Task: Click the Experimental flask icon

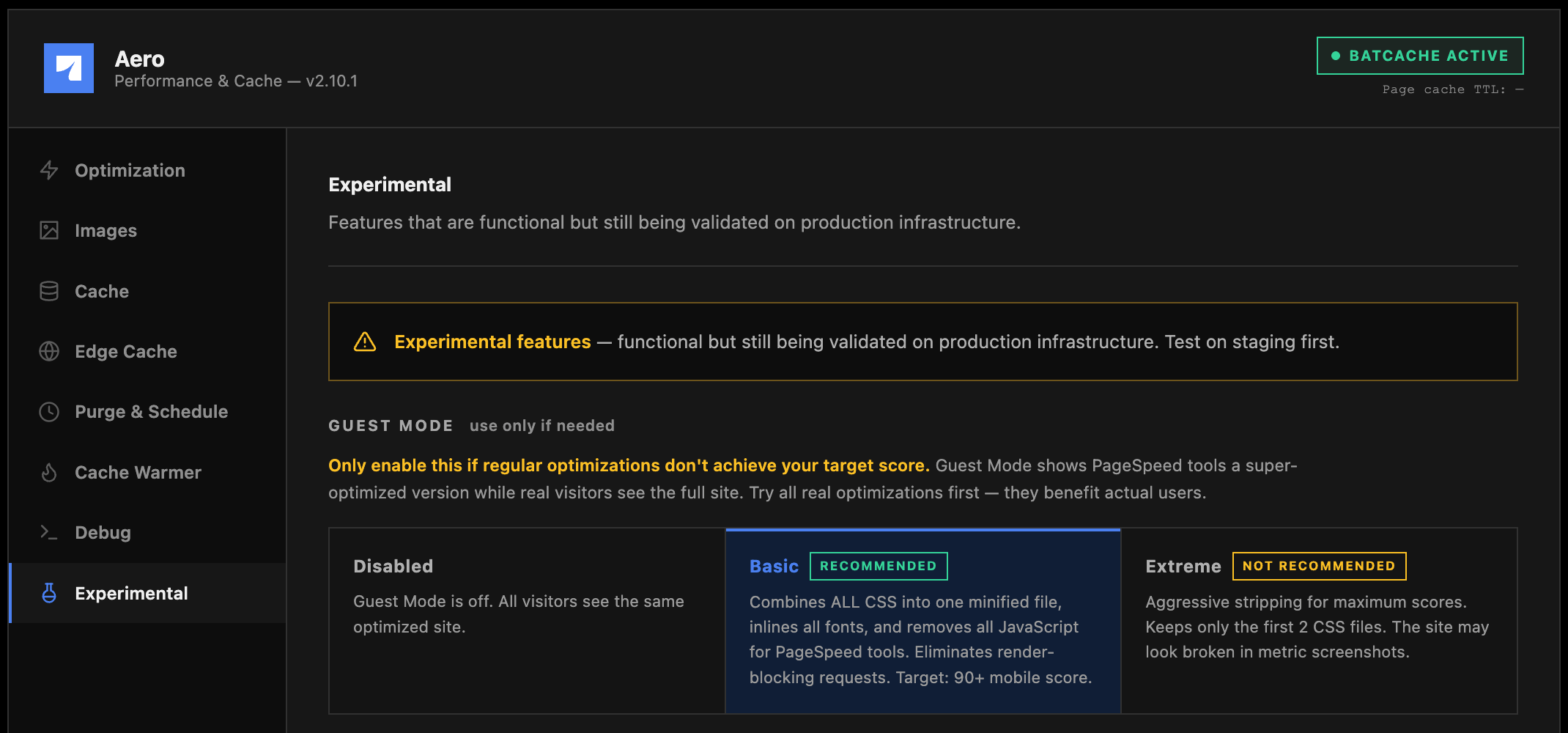Action: (x=49, y=593)
